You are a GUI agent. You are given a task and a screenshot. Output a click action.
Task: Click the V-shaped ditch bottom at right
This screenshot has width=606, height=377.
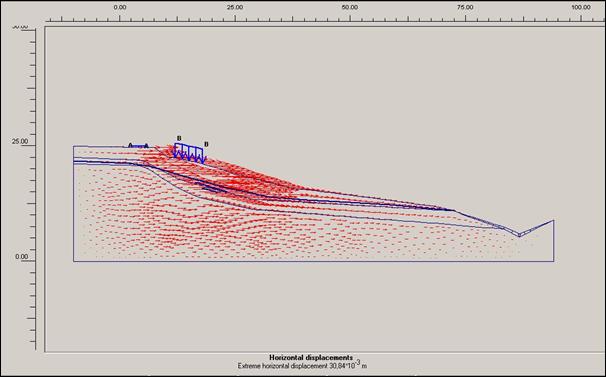pyautogui.click(x=519, y=235)
